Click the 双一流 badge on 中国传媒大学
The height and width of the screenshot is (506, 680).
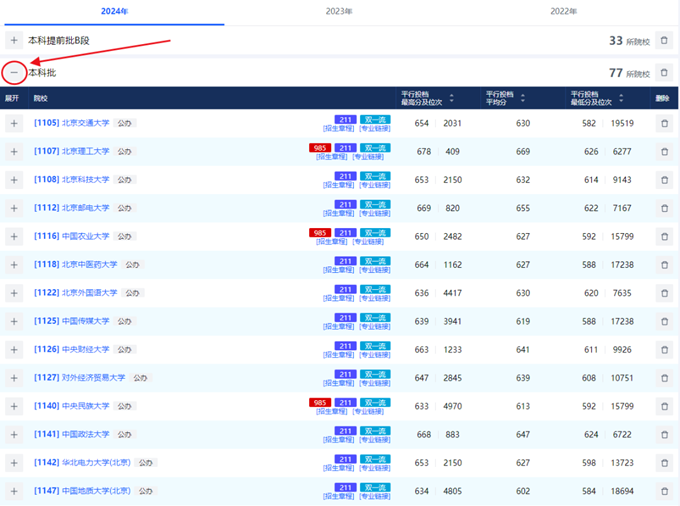[x=376, y=317]
